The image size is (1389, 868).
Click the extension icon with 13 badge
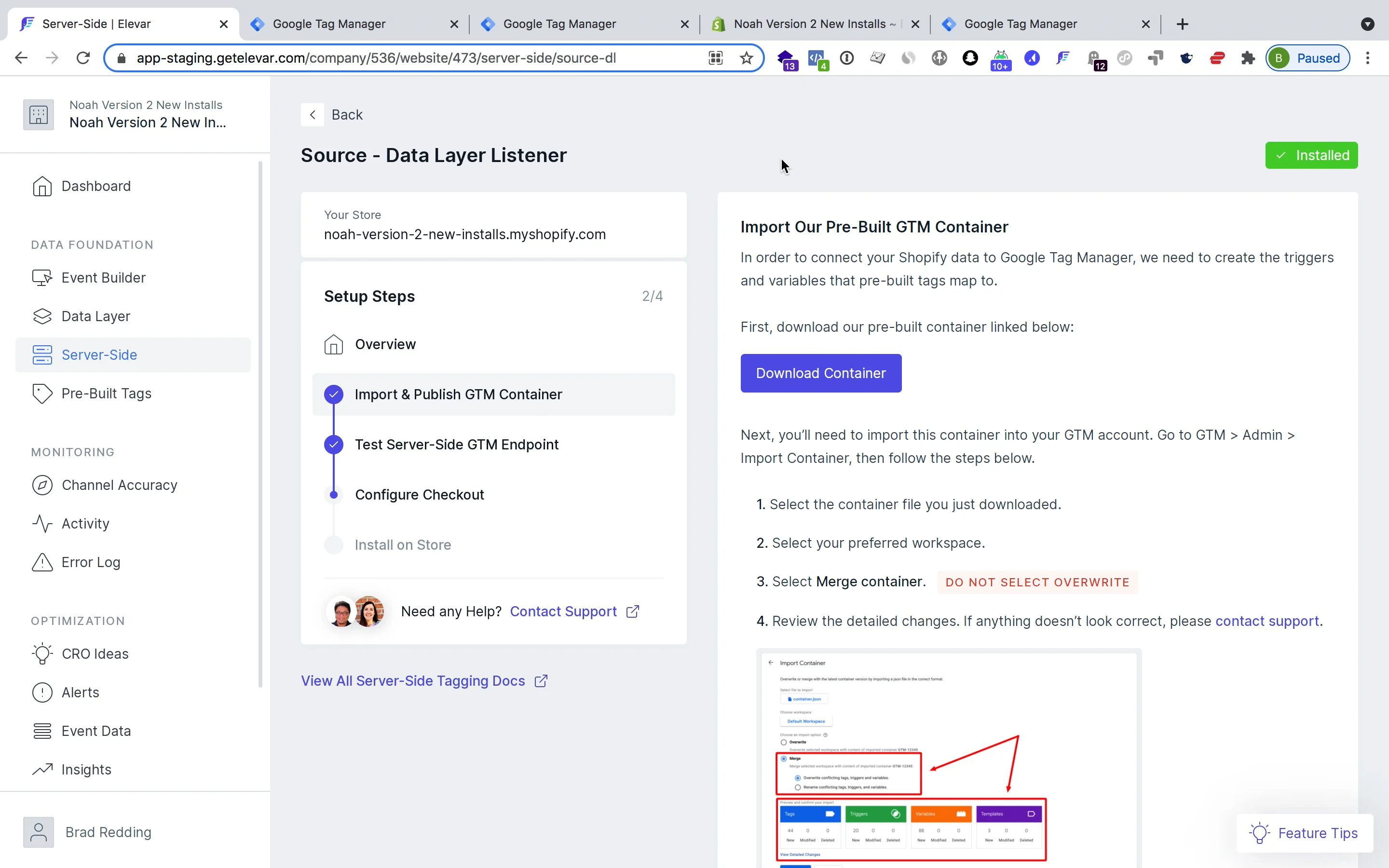coord(787,59)
